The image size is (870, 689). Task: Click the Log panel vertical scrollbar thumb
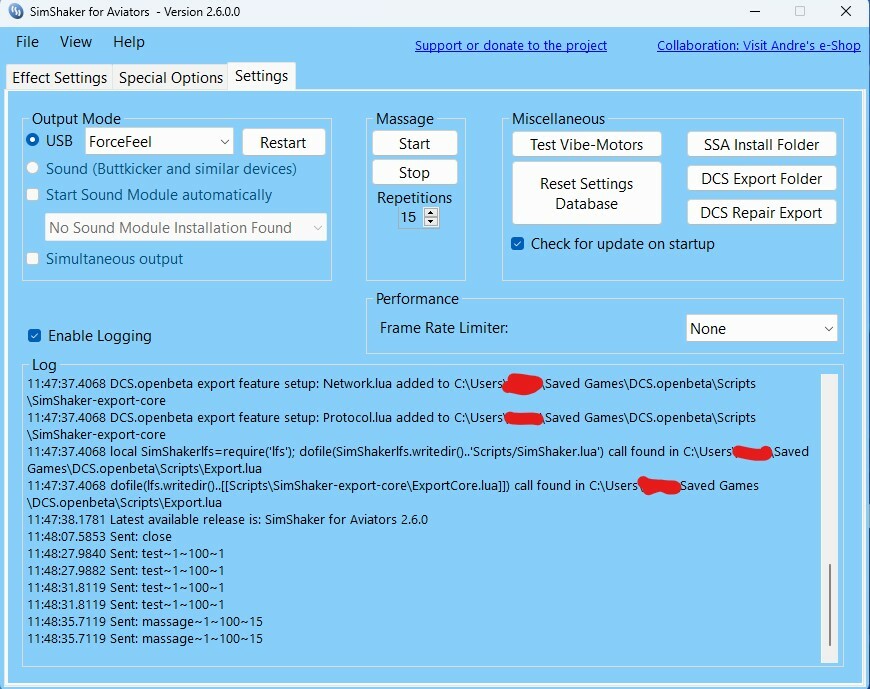[x=829, y=605]
